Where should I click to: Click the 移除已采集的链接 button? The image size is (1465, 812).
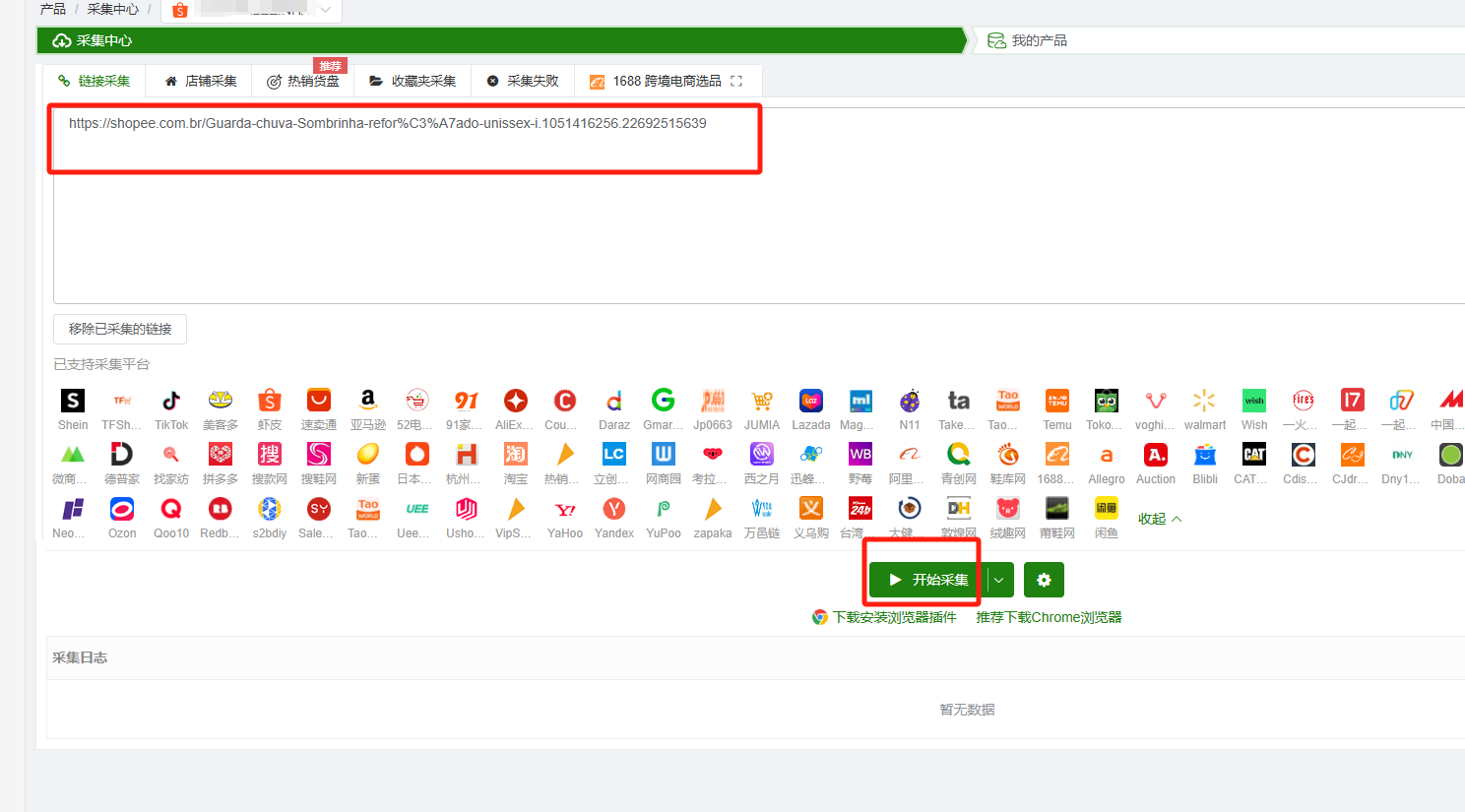120,329
